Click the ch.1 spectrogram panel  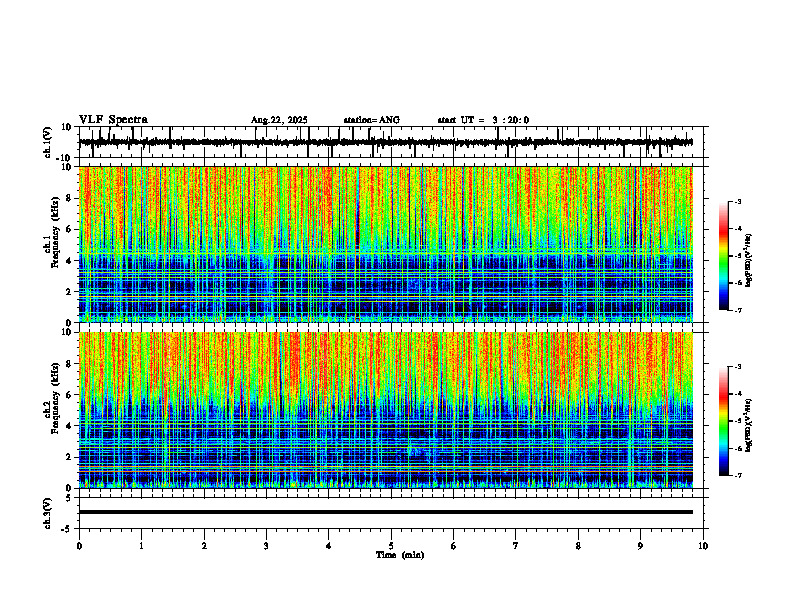coord(385,244)
